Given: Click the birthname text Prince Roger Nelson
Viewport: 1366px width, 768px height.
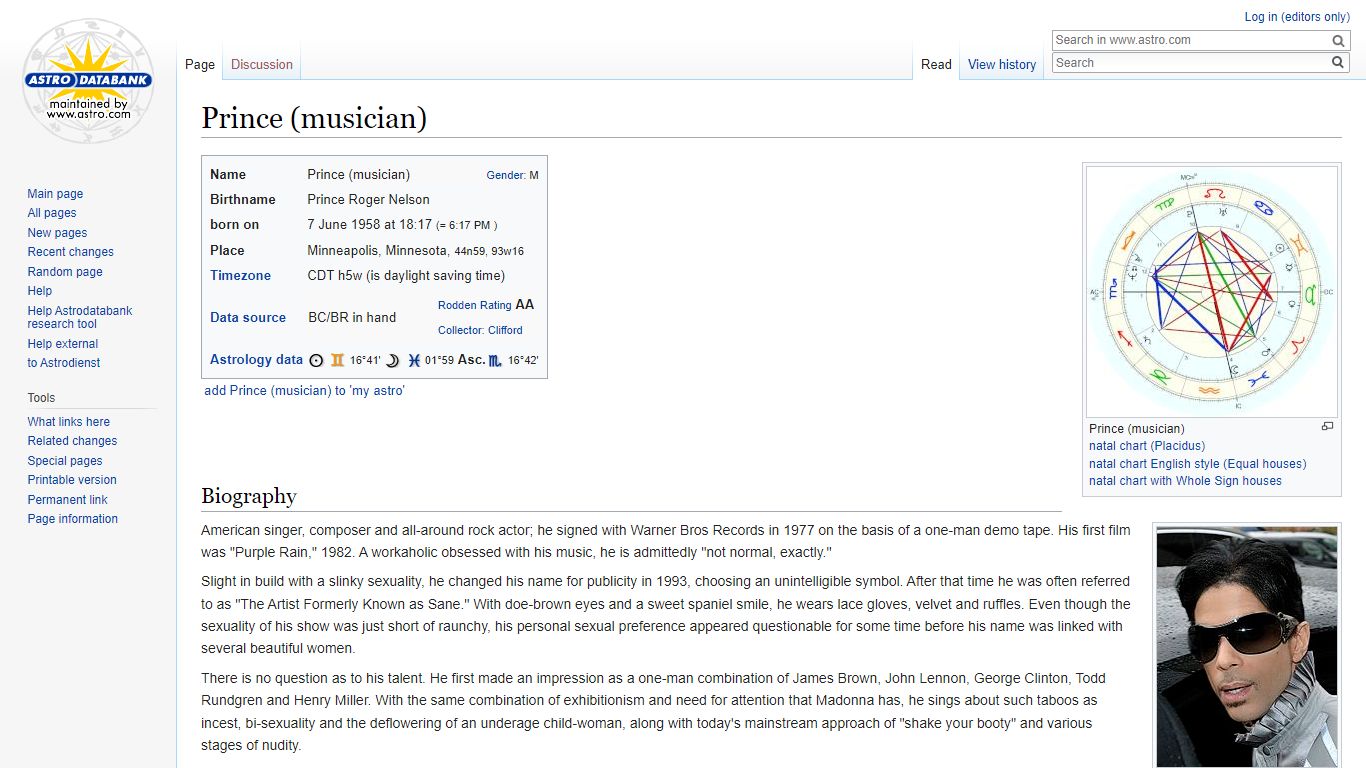Looking at the screenshot, I should (368, 199).
